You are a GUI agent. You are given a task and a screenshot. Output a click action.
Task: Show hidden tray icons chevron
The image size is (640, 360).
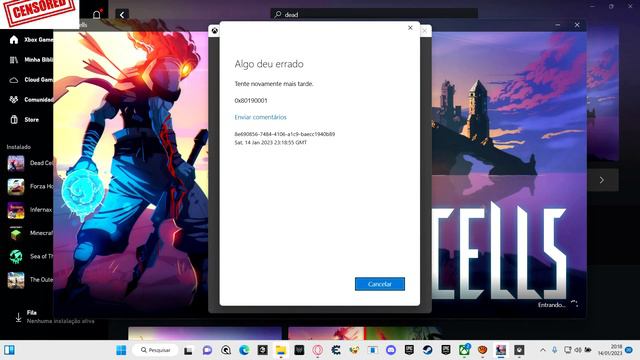point(542,350)
